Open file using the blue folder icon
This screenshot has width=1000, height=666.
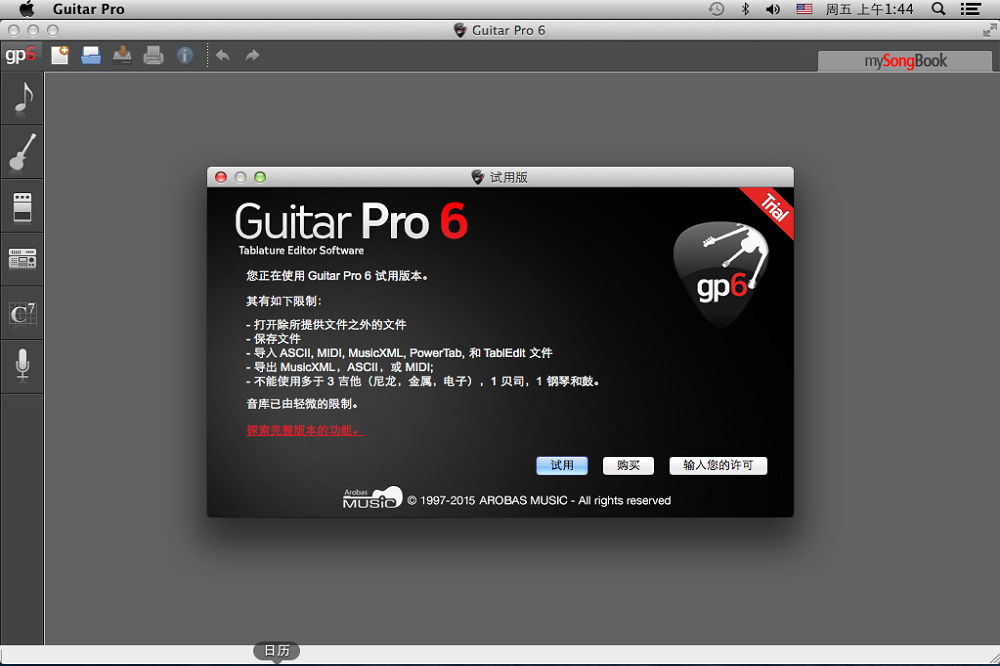(x=91, y=56)
